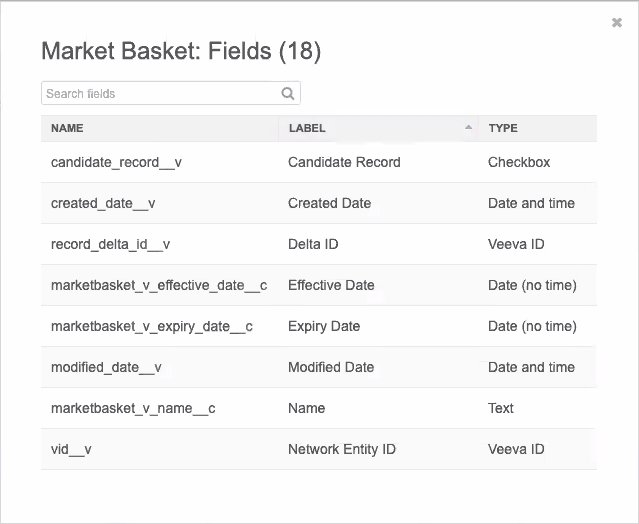The width and height of the screenshot is (639, 524).
Task: Click the Label column sort arrow
Action: [x=469, y=128]
